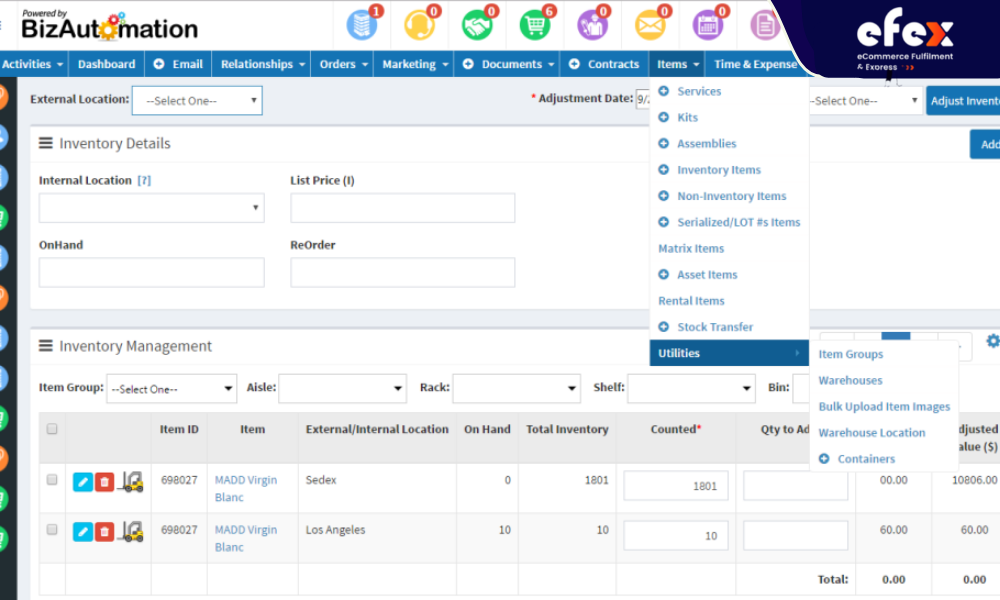Go to the Dashboard page
Image resolution: width=1000 pixels, height=600 pixels.
[x=107, y=64]
